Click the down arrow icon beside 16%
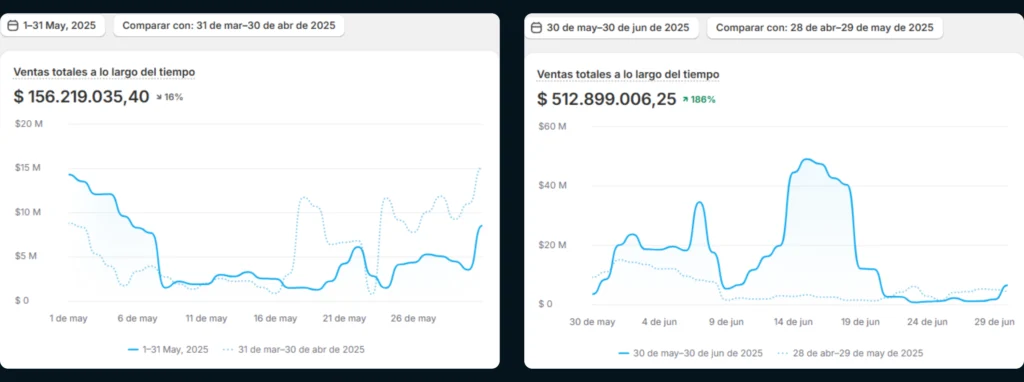Viewport: 1024px width, 382px height. tap(159, 97)
